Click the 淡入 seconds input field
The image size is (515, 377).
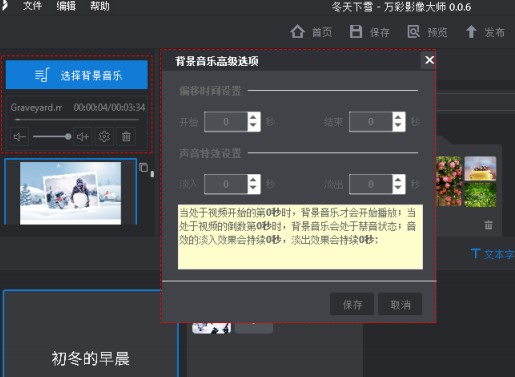(226, 184)
